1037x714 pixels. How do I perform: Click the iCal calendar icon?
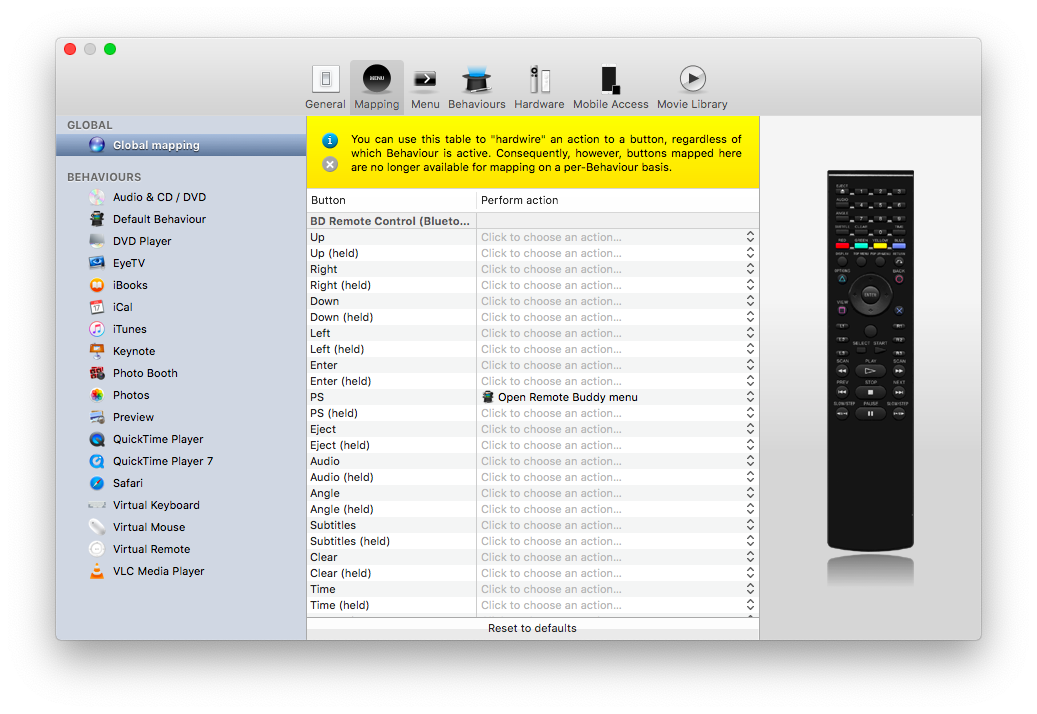pos(97,307)
